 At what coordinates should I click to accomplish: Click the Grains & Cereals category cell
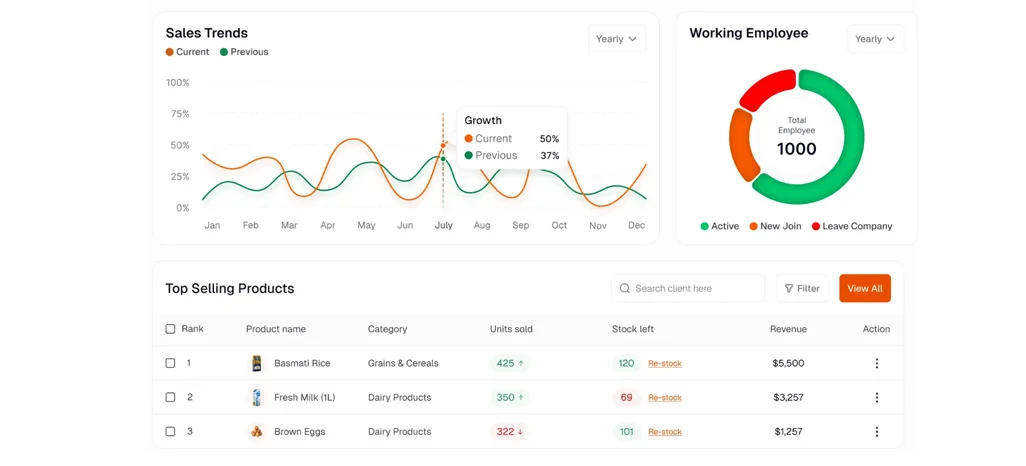tap(403, 363)
